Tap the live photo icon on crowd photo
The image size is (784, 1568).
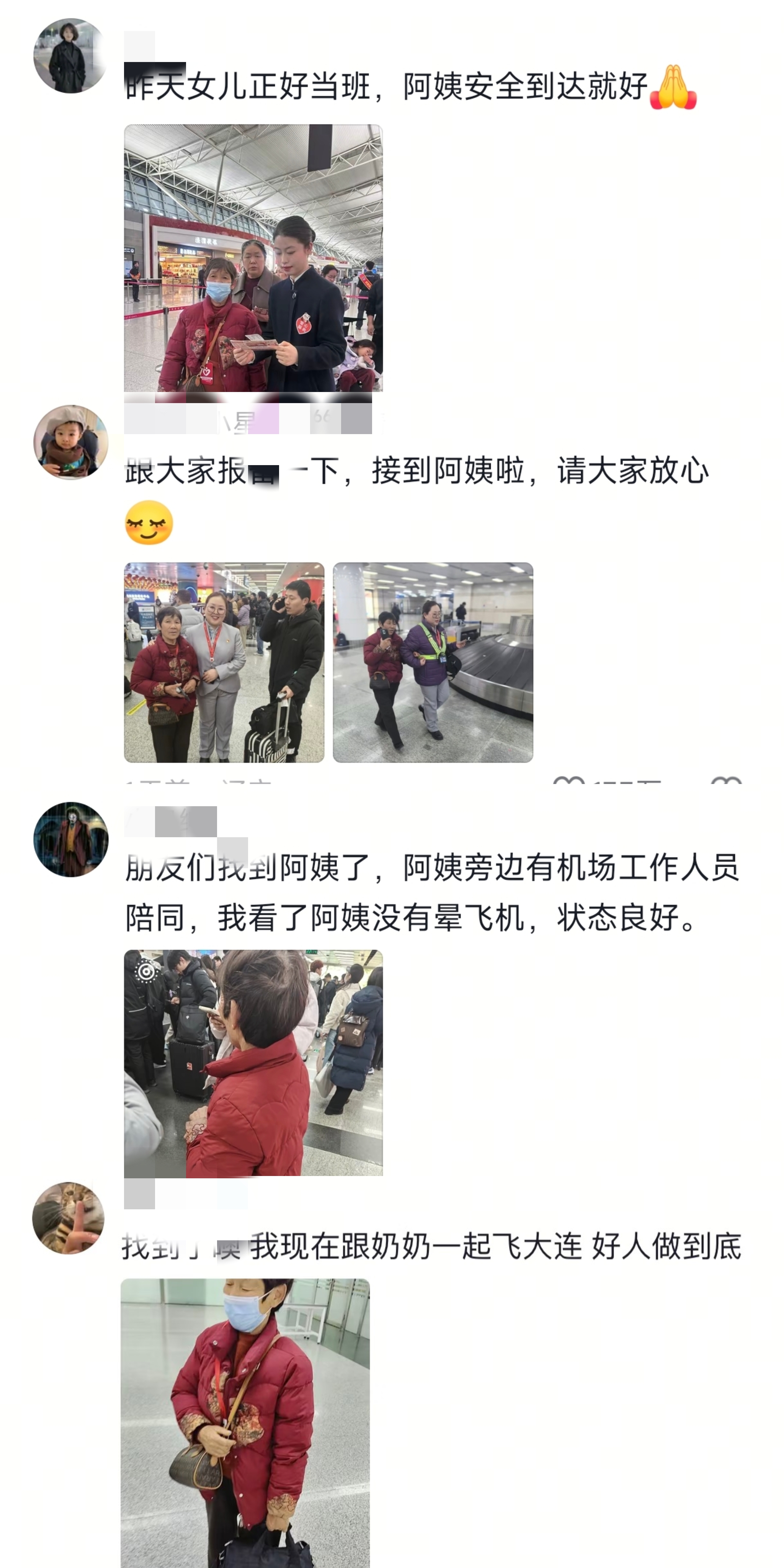click(x=146, y=972)
